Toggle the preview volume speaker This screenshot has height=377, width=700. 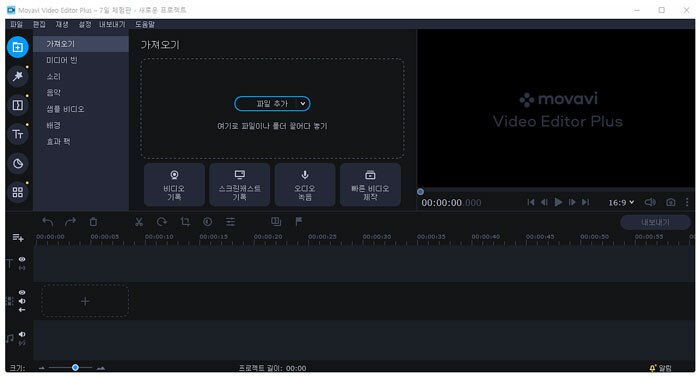(650, 202)
